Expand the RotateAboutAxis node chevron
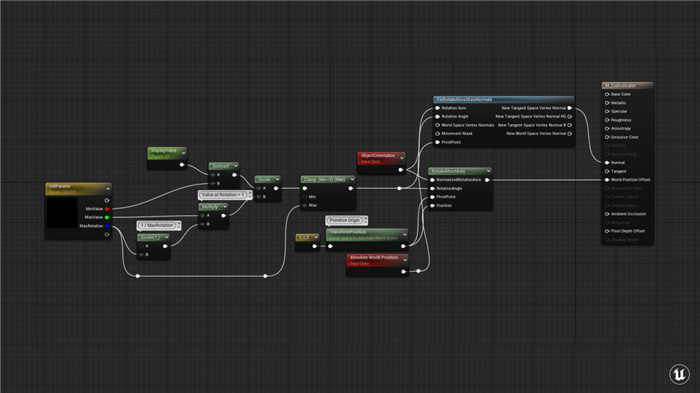 pos(488,171)
